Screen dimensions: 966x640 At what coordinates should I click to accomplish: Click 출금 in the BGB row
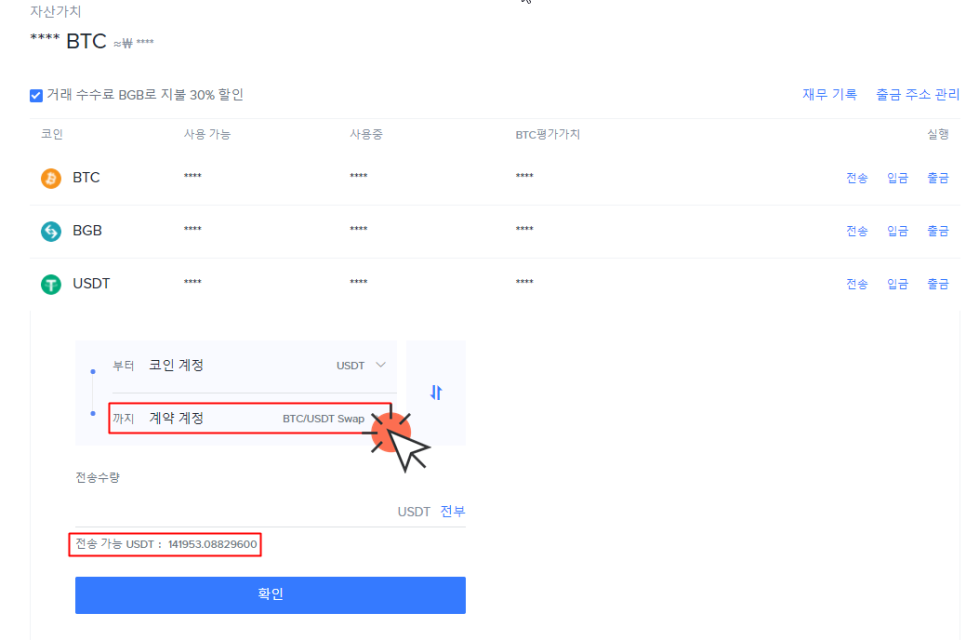[x=938, y=231]
